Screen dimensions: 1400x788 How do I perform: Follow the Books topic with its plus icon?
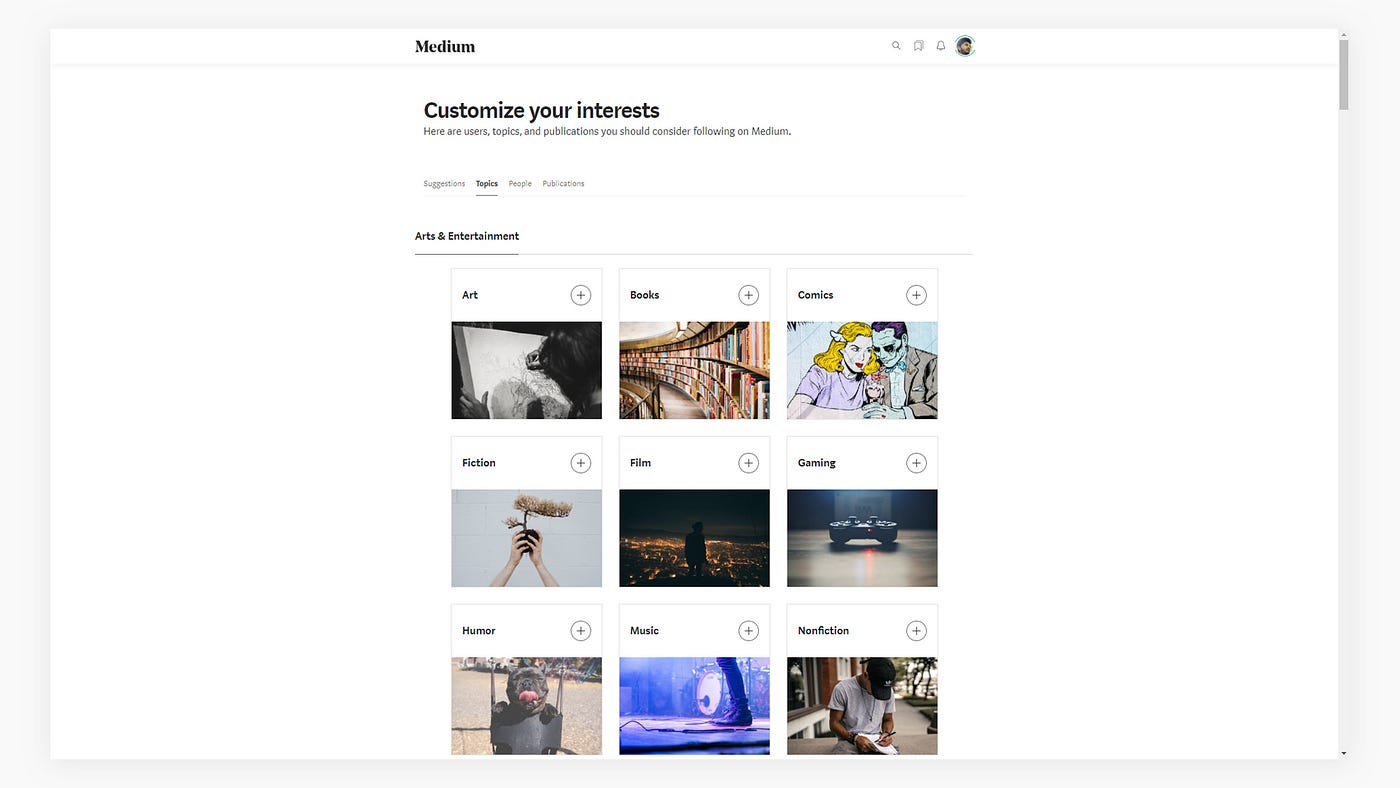coord(748,294)
